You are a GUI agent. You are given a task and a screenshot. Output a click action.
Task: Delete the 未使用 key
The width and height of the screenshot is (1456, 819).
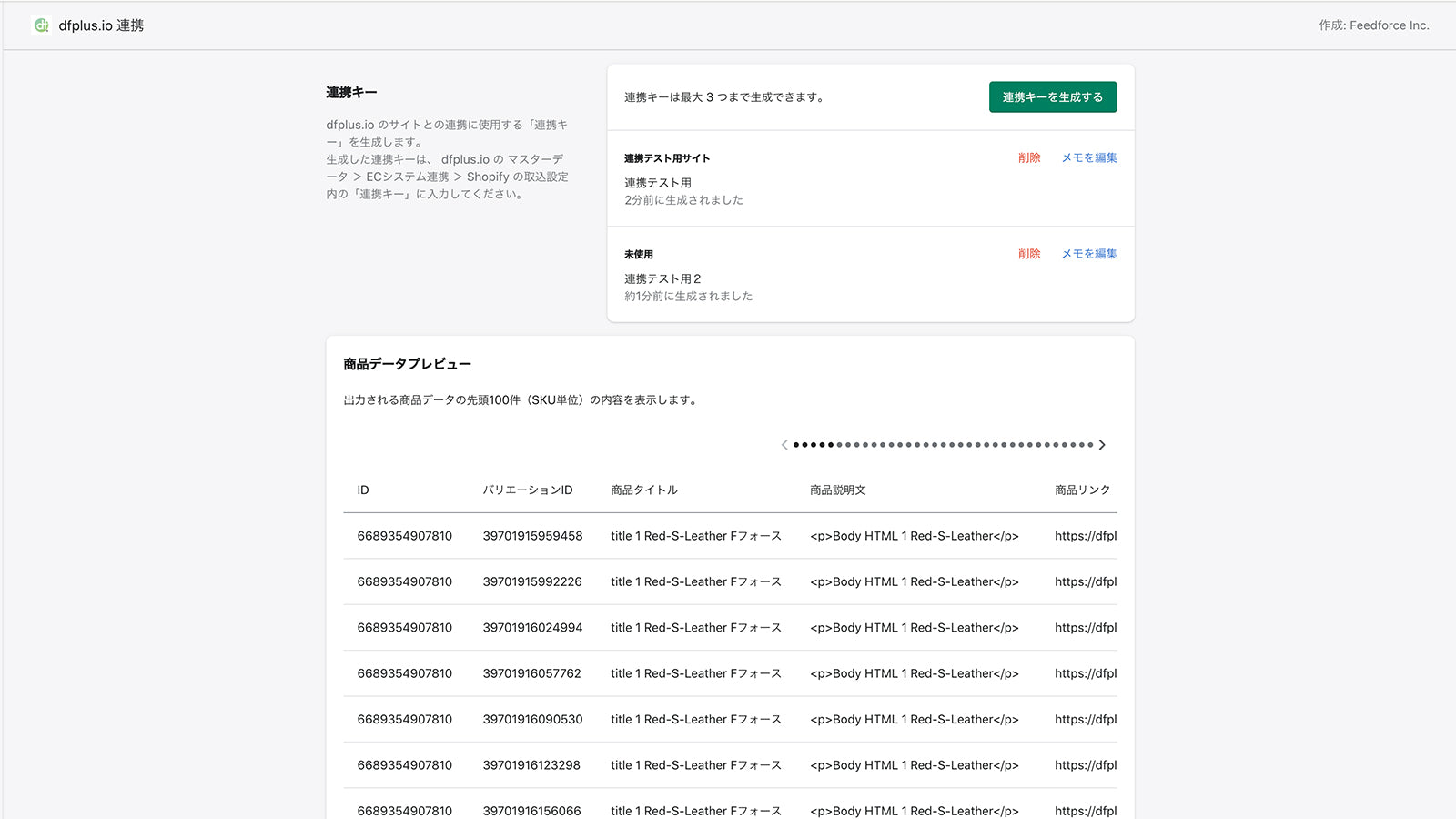(x=1028, y=254)
